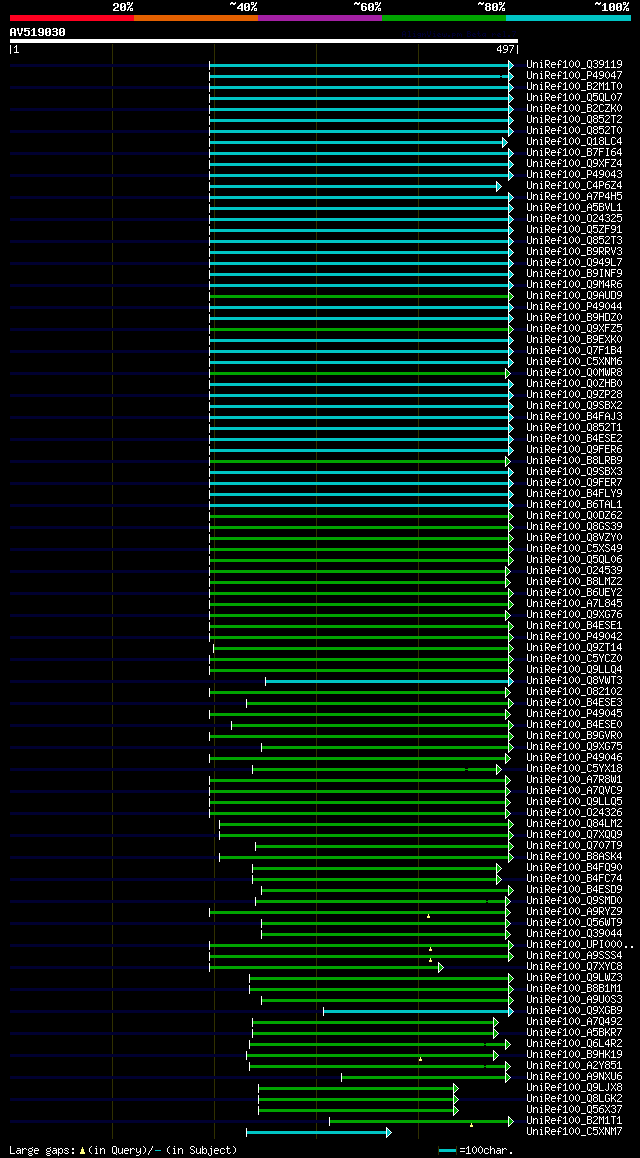The height and width of the screenshot is (1158, 640).
Task: Click the UniRef100_O24325 hit name
Action: pyautogui.click(x=574, y=219)
